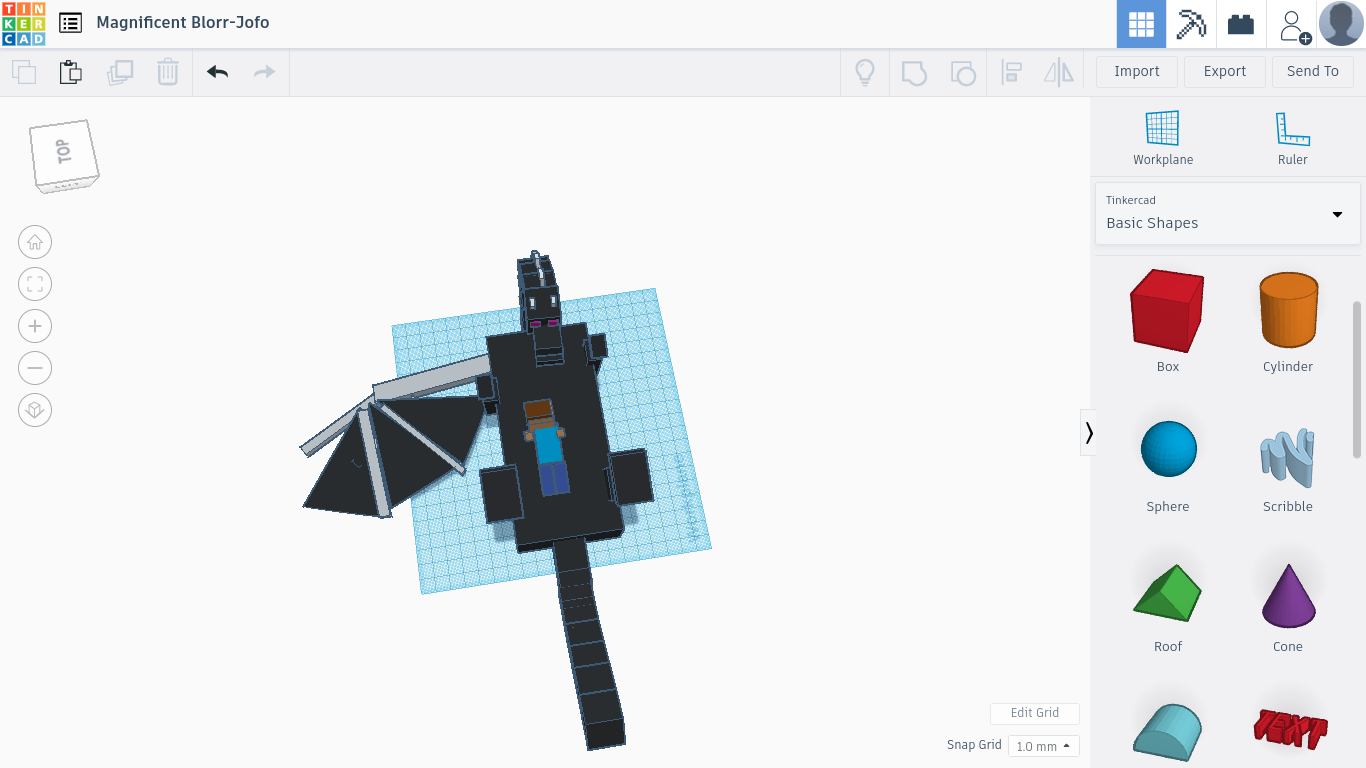Click the Align tool icon
Screen dimensions: 1366x768
(x=1011, y=72)
